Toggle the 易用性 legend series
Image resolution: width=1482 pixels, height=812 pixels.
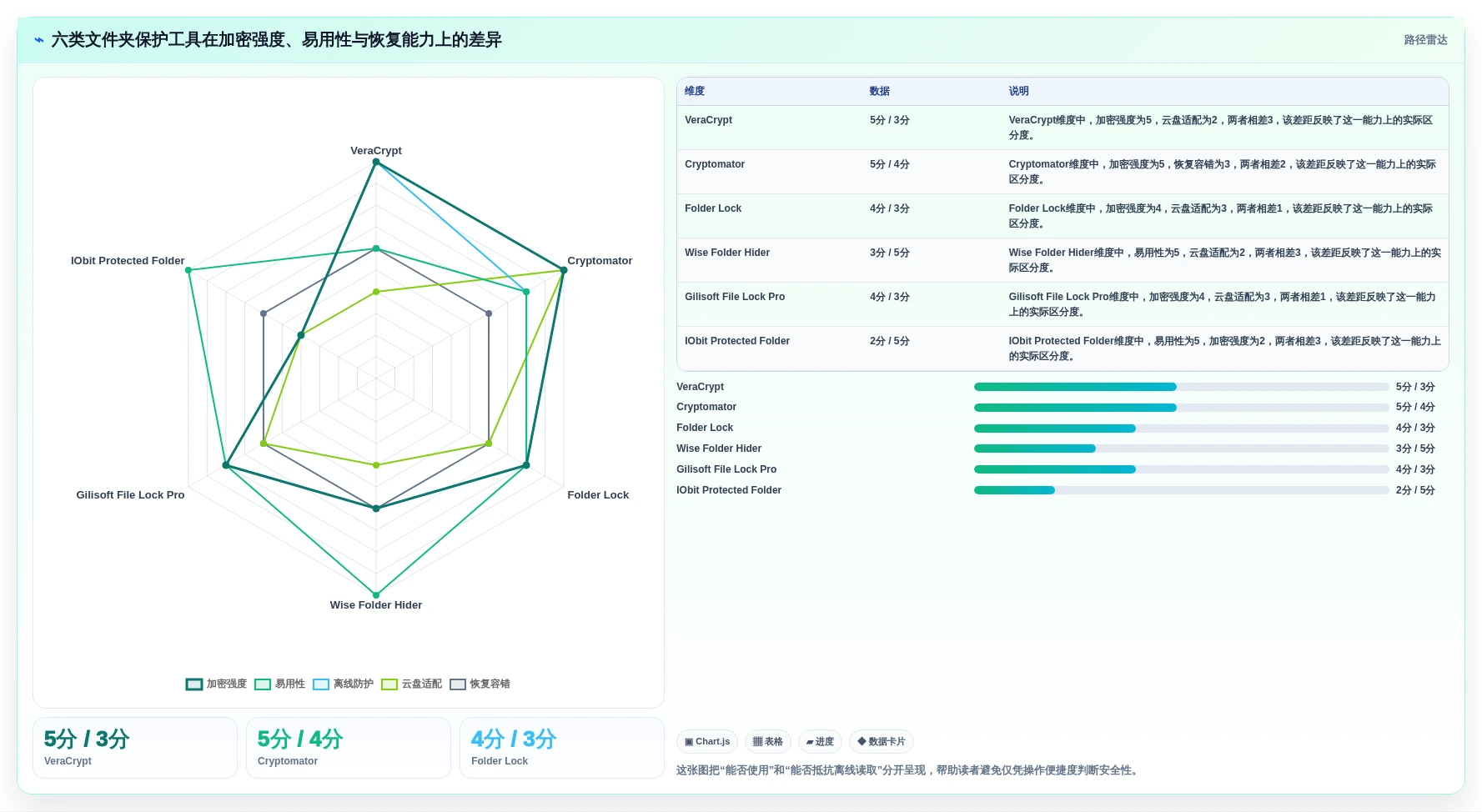pos(279,684)
